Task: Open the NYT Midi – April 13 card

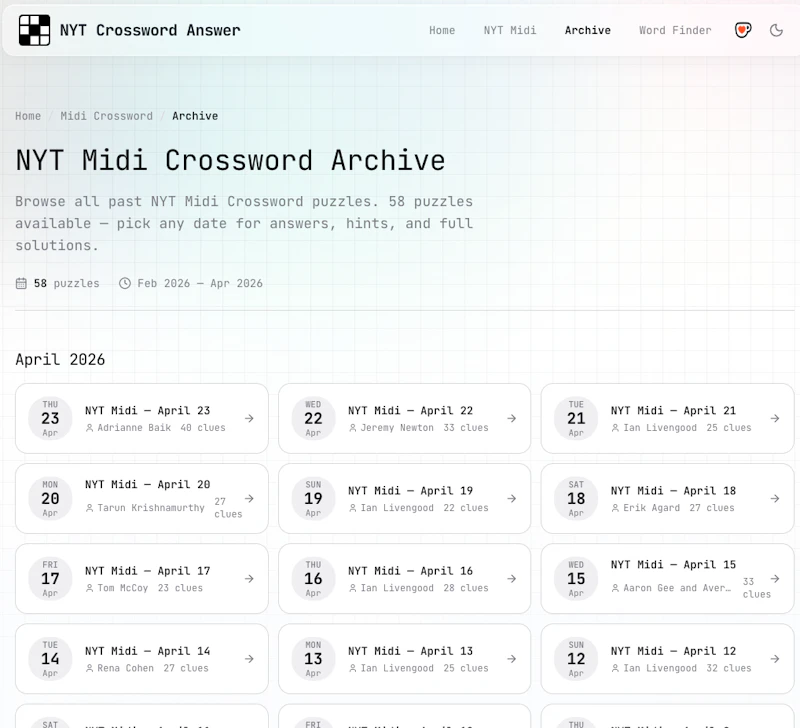Action: pyautogui.click(x=405, y=659)
